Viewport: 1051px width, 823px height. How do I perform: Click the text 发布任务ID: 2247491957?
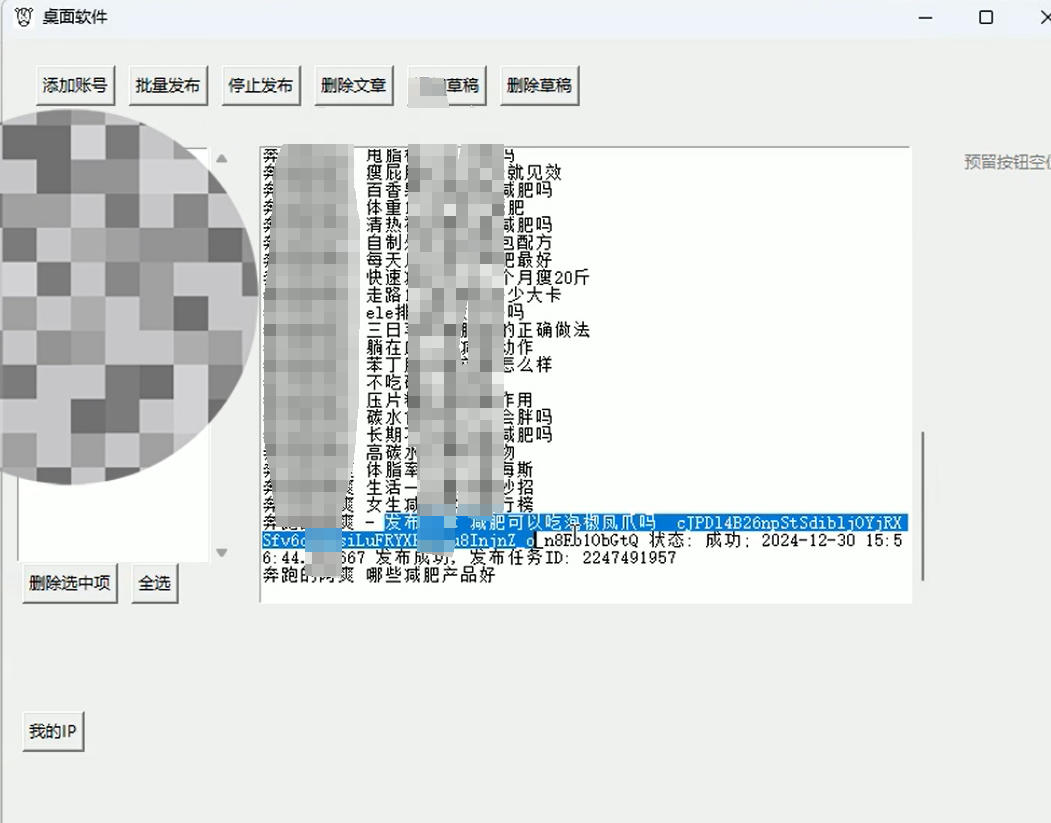(572, 558)
